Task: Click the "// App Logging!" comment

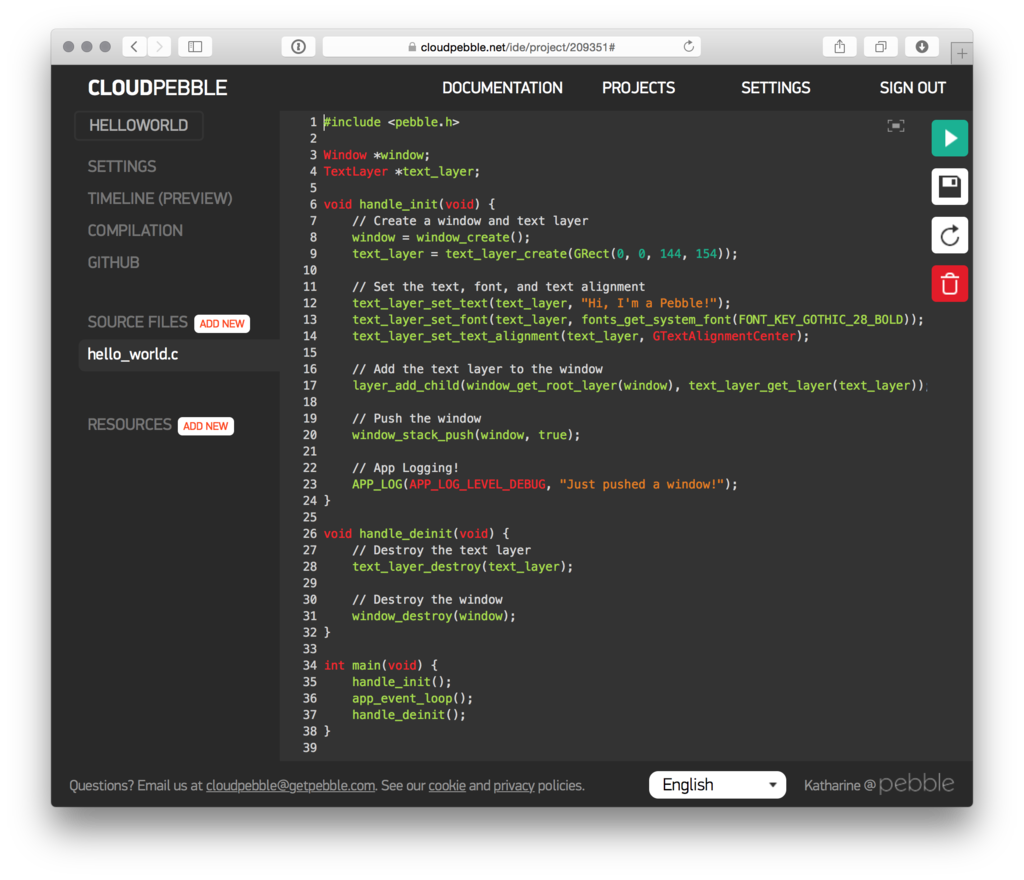Action: coord(406,468)
